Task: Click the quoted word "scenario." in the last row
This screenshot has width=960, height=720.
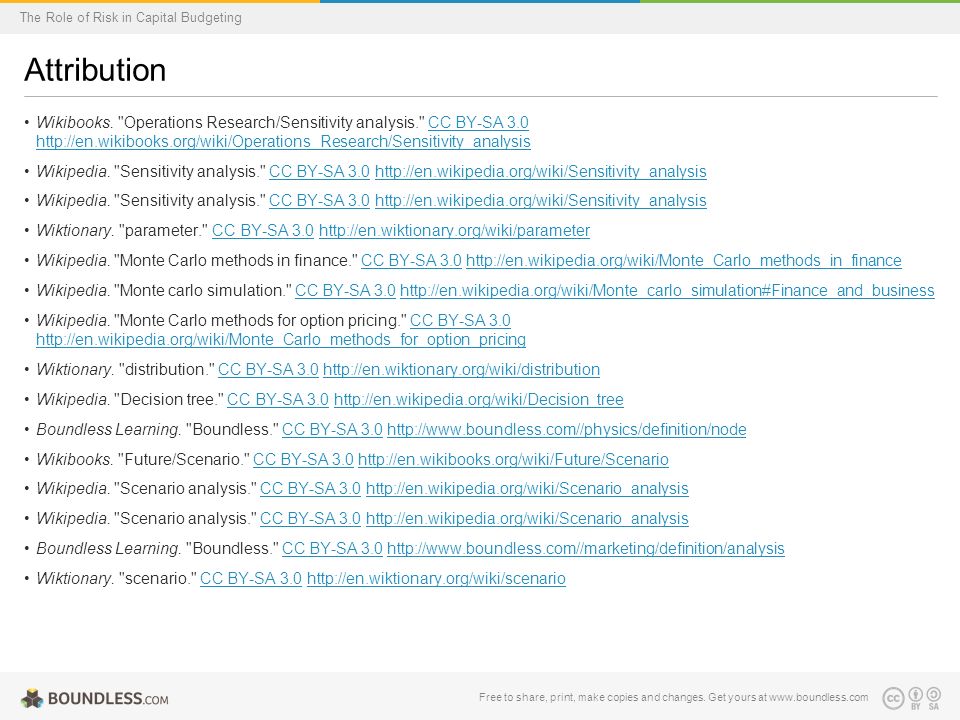Action: tap(157, 579)
